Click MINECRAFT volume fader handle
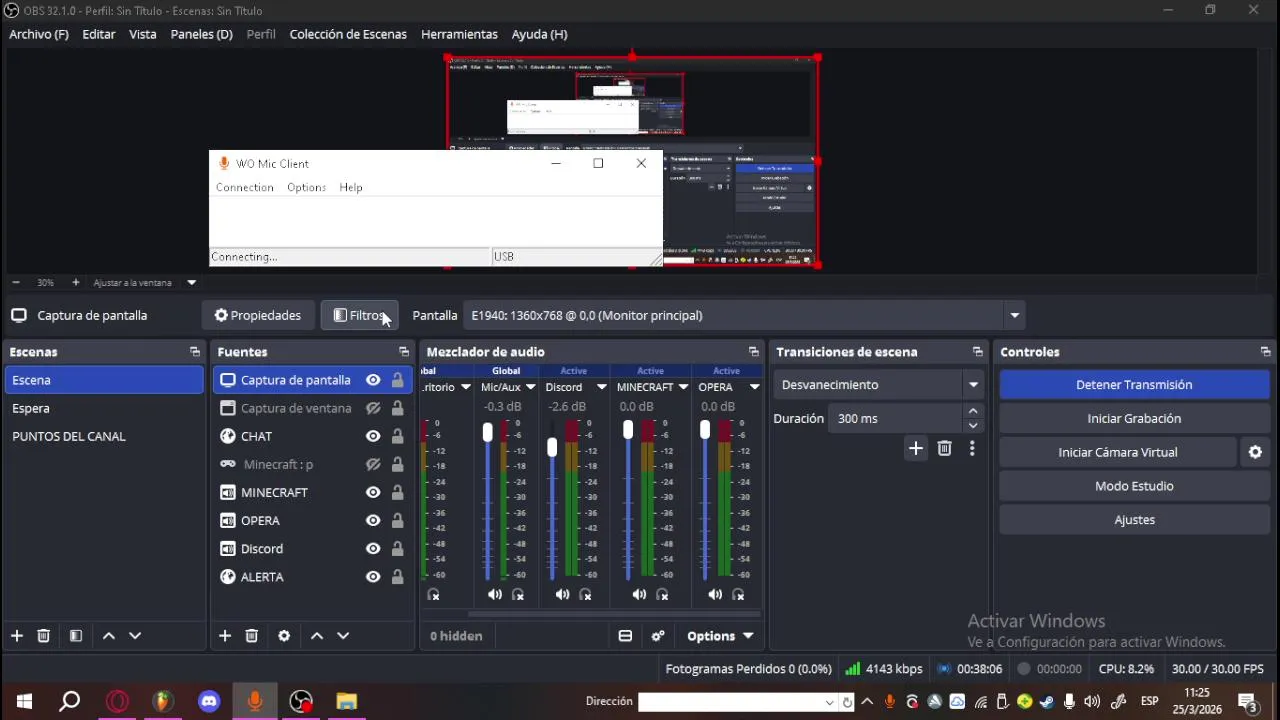1280x720 pixels. (x=628, y=430)
